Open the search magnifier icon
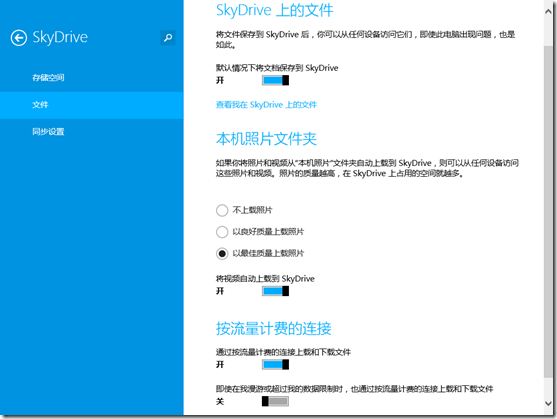The image size is (557, 419). [168, 38]
